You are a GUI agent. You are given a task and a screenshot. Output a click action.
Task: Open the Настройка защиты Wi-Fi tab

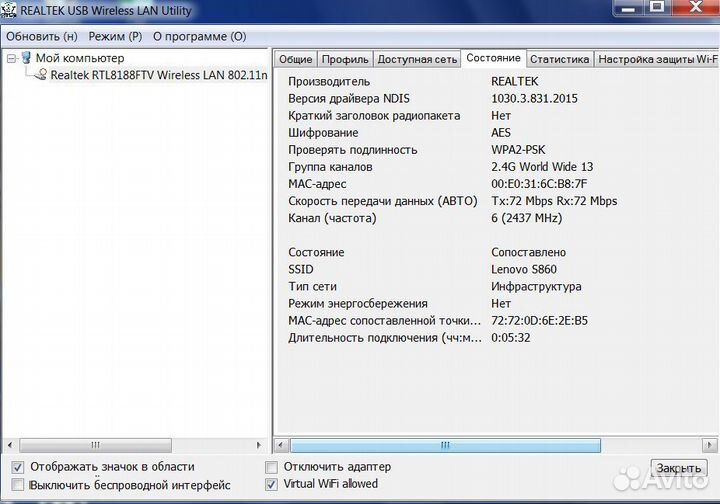(657, 59)
